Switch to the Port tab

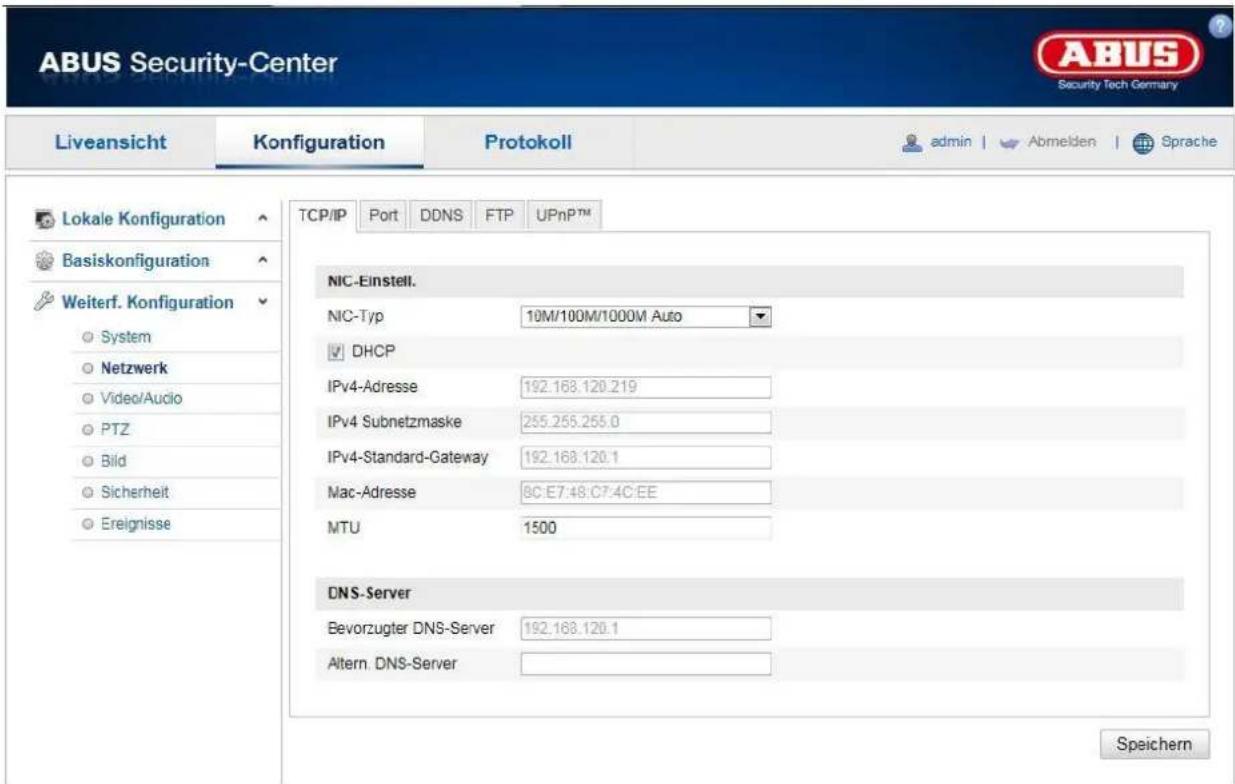pyautogui.click(x=384, y=217)
